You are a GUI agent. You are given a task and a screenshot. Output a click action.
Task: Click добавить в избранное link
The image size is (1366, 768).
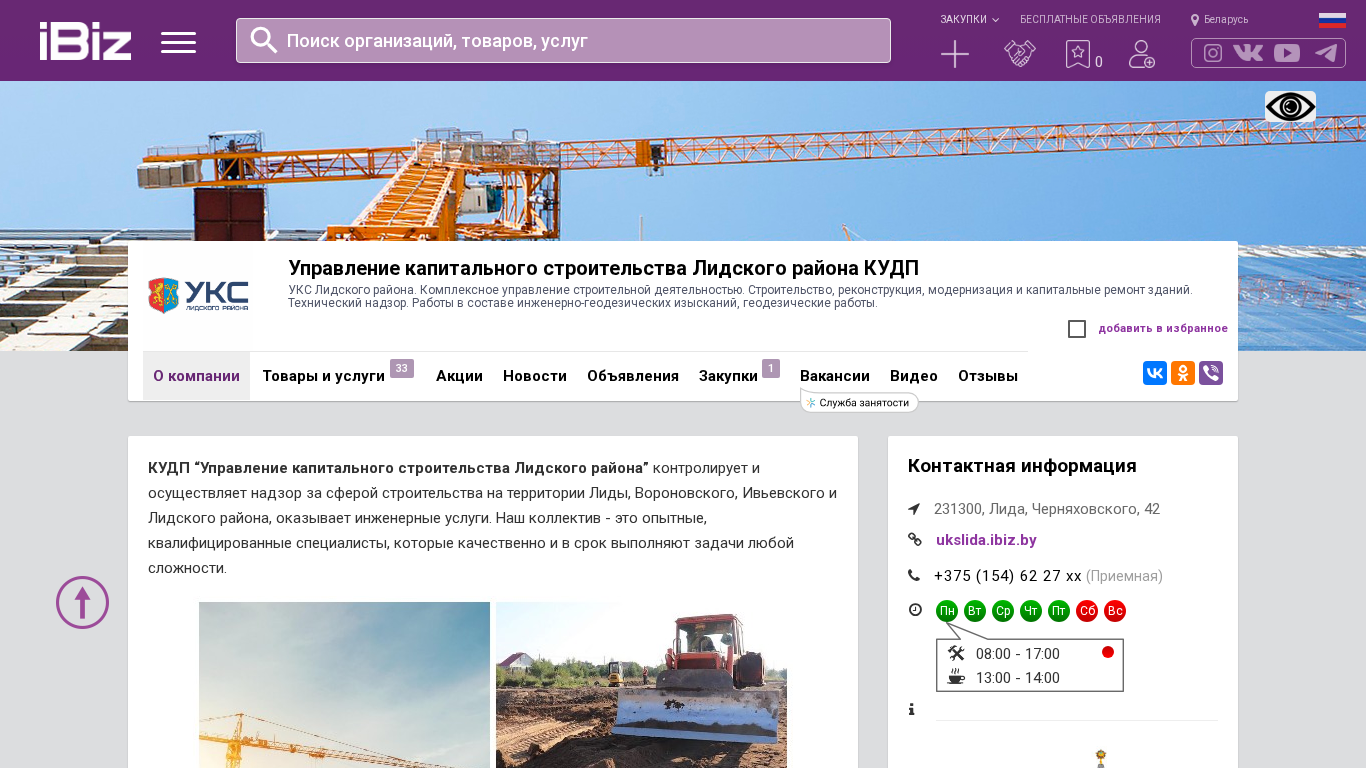pos(1163,328)
